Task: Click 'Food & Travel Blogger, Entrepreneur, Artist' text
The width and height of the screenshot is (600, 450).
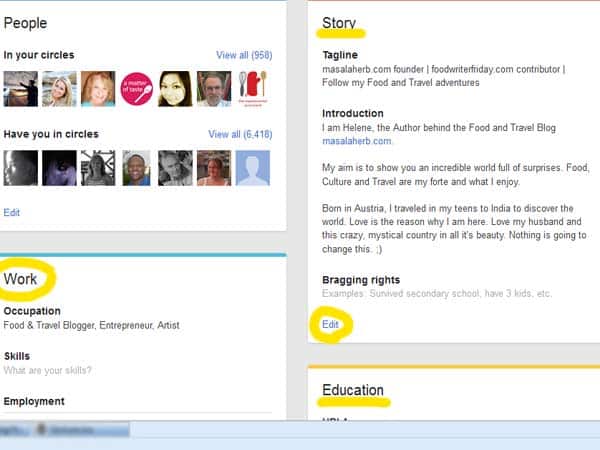Action: click(x=91, y=325)
